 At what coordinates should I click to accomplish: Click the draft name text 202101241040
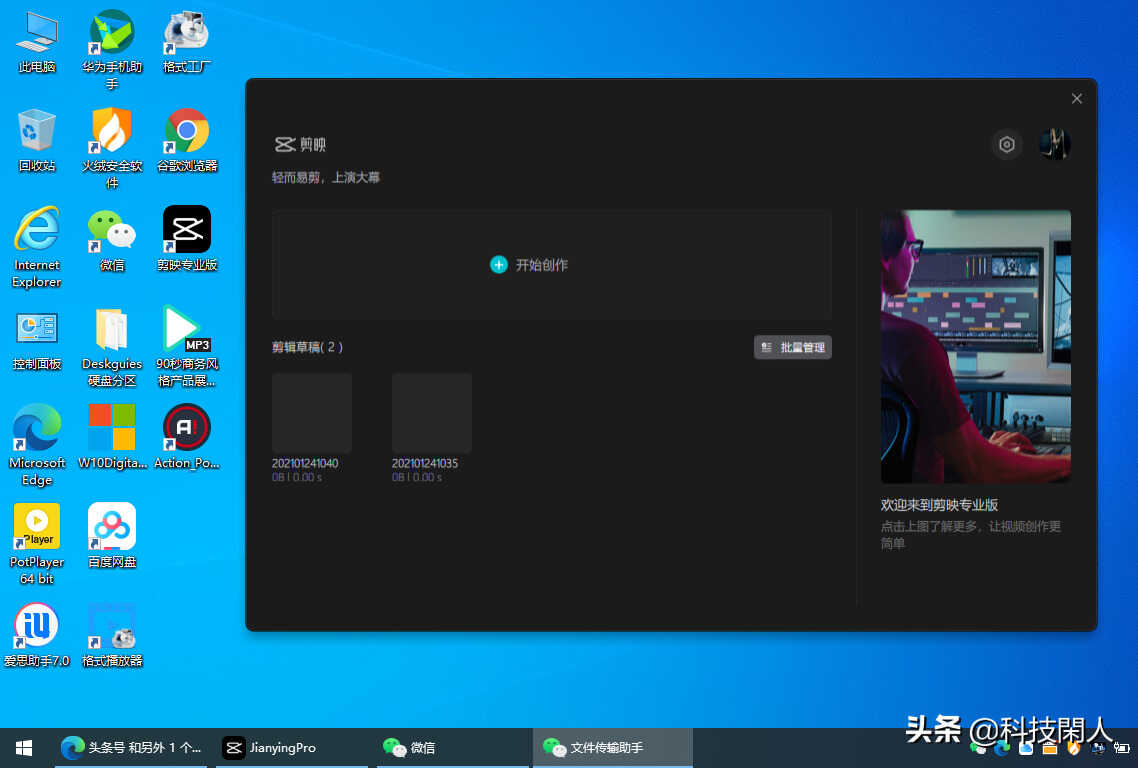[305, 463]
